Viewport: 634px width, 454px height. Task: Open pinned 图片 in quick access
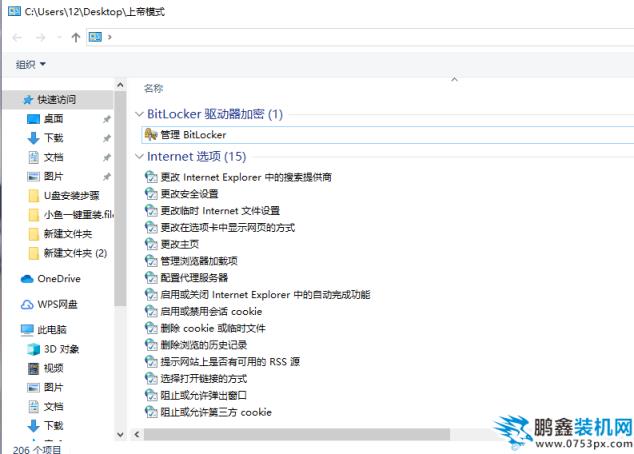point(53,176)
